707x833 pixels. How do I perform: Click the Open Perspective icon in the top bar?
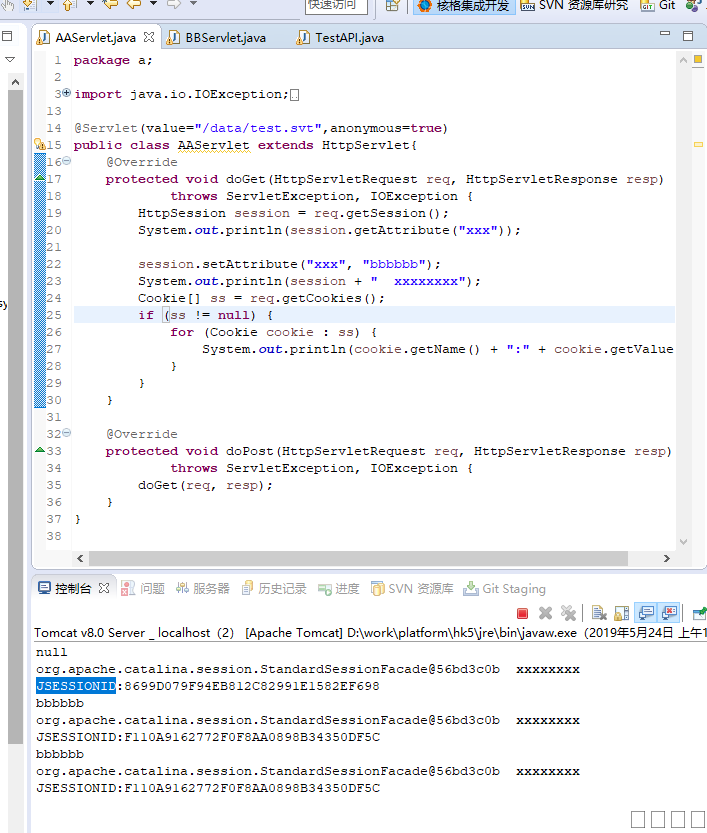pyautogui.click(x=394, y=6)
